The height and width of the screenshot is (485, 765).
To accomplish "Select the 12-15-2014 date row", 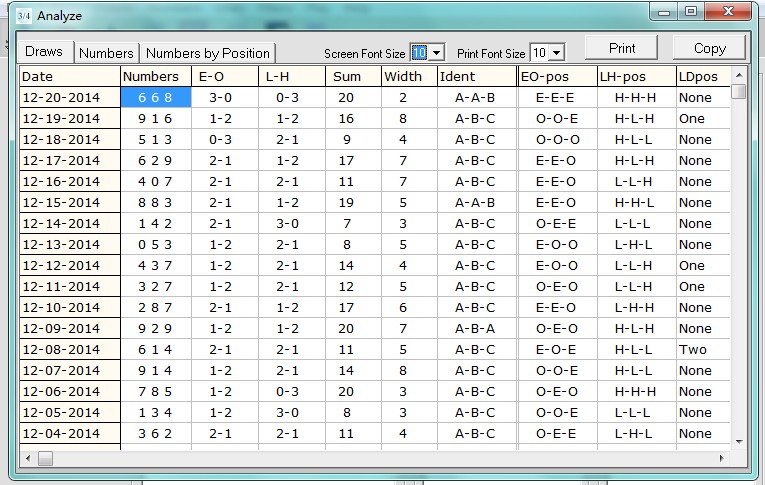I will (x=70, y=203).
